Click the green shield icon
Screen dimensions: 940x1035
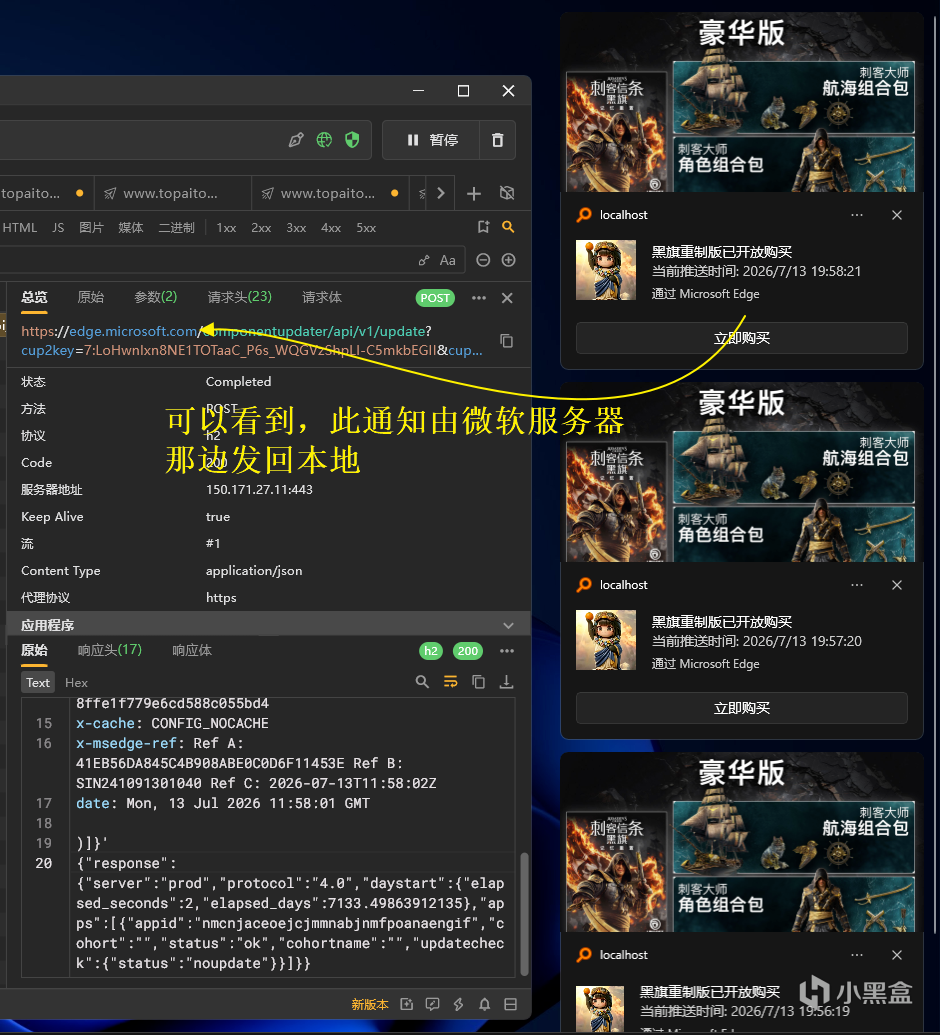[352, 140]
